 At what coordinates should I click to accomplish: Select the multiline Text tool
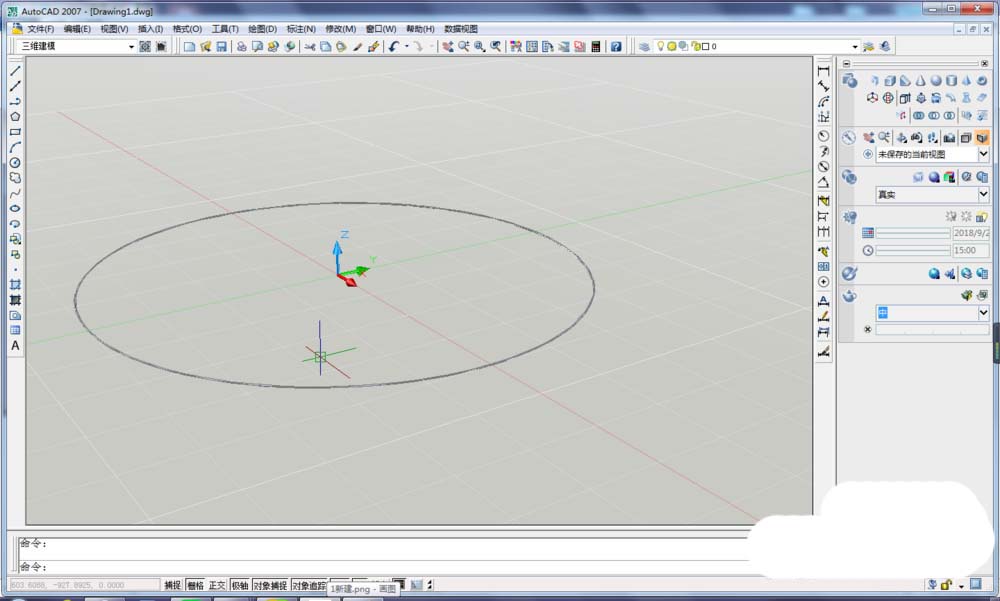(15, 346)
